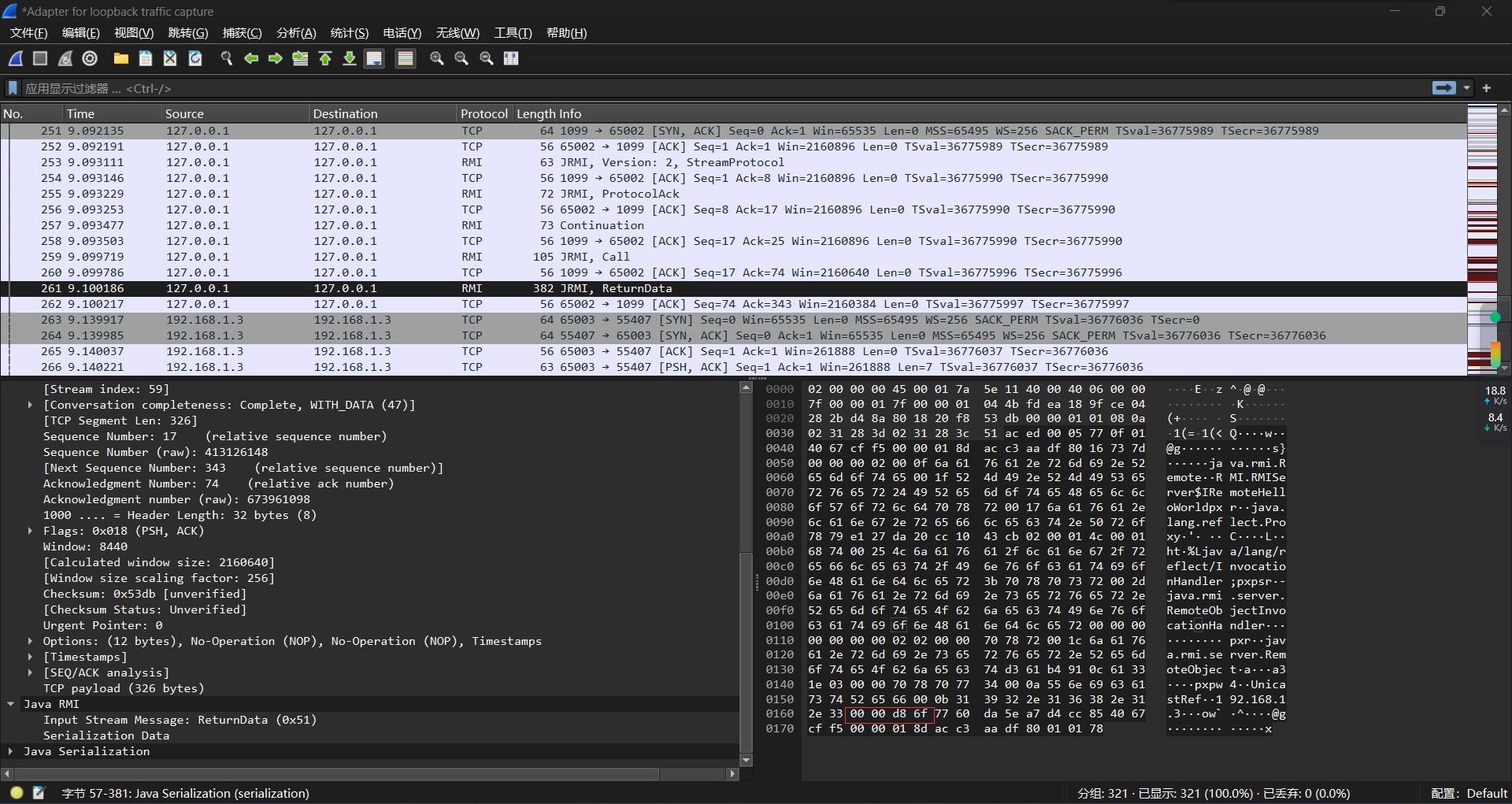Open a capture file with the folder icon
This screenshot has height=804, width=1512.
coord(121,58)
